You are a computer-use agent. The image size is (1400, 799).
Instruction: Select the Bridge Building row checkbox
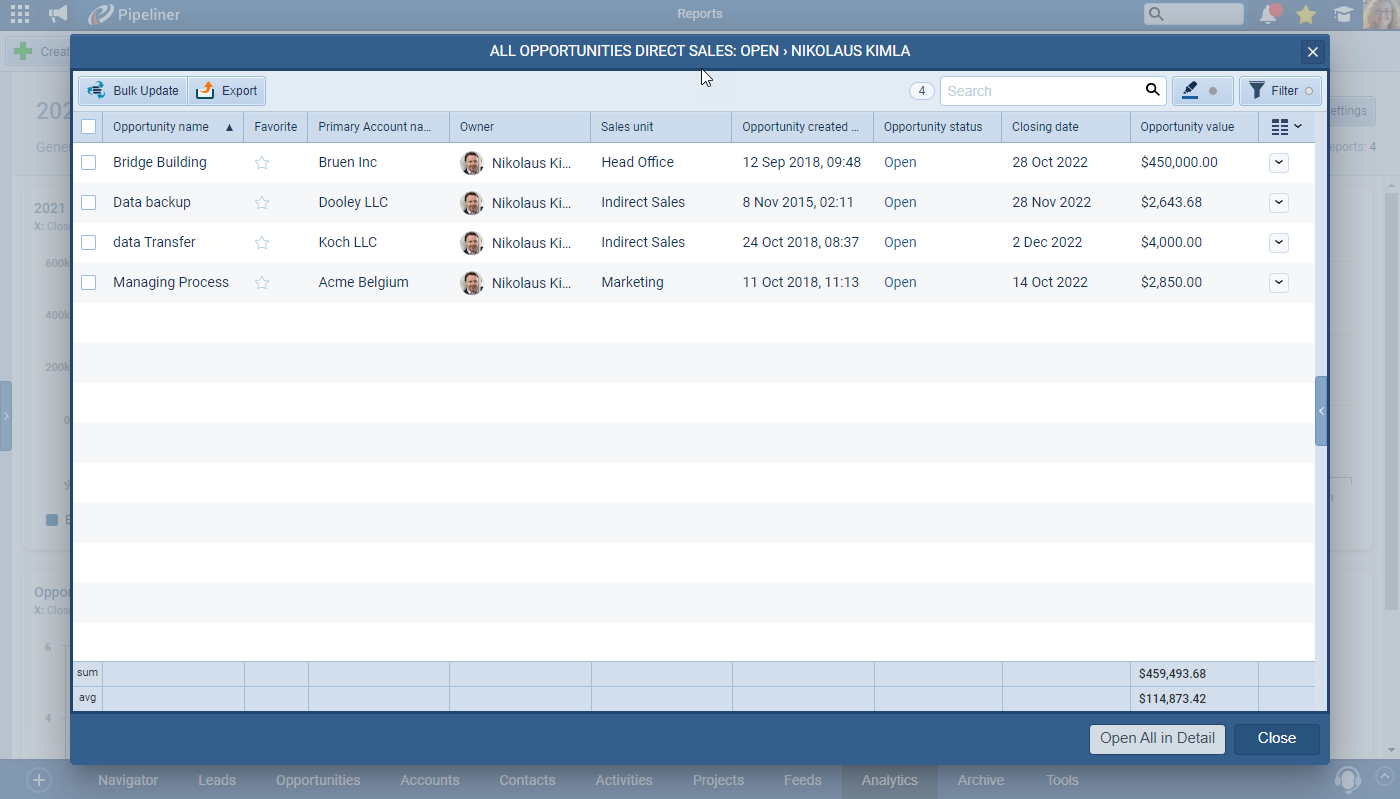(88, 163)
